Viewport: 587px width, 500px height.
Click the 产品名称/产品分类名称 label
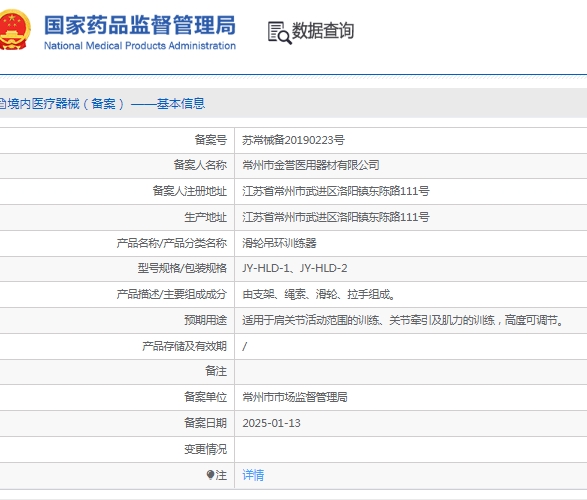[x=172, y=243]
